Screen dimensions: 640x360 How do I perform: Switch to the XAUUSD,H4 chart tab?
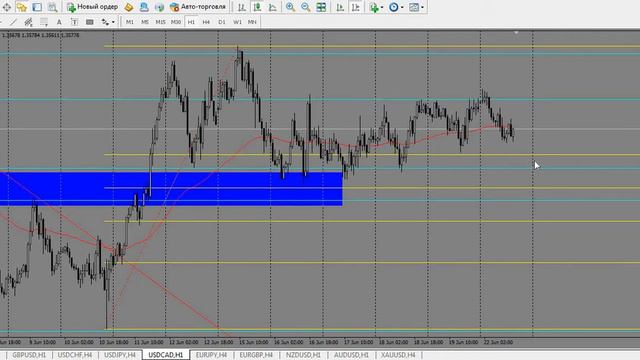coord(398,355)
